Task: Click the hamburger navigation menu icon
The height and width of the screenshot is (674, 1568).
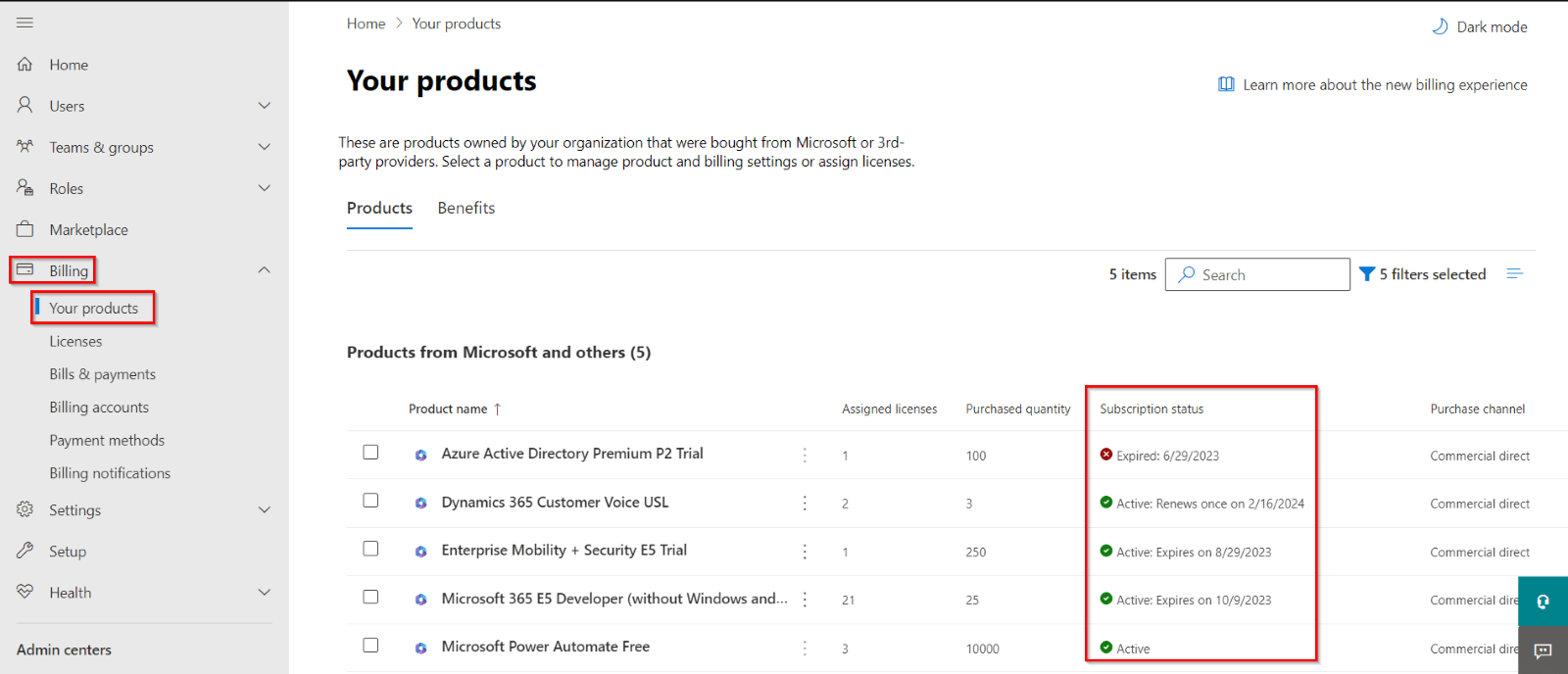Action: 24,23
